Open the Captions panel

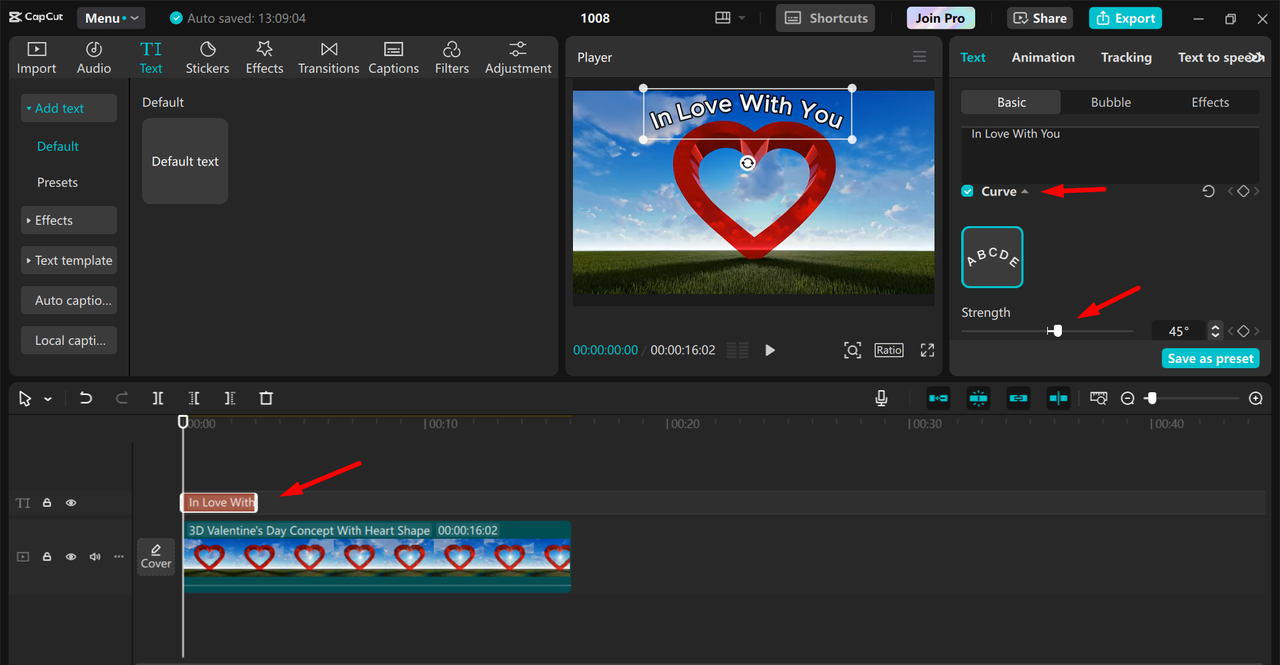[393, 58]
